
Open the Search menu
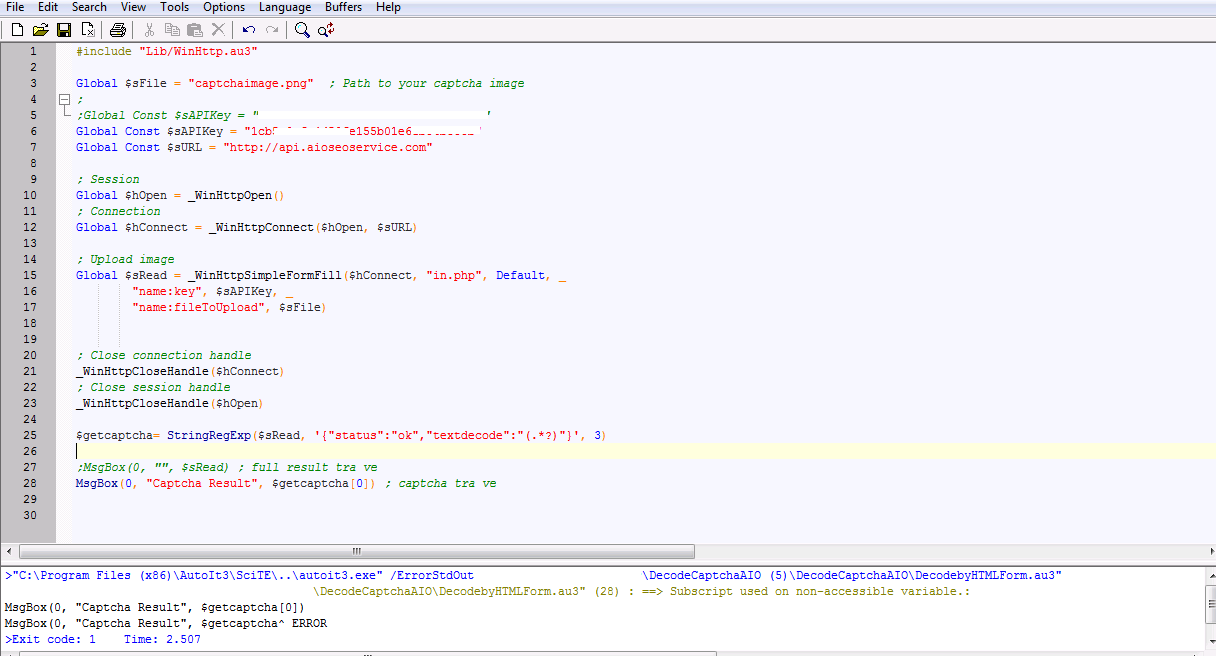coord(89,7)
